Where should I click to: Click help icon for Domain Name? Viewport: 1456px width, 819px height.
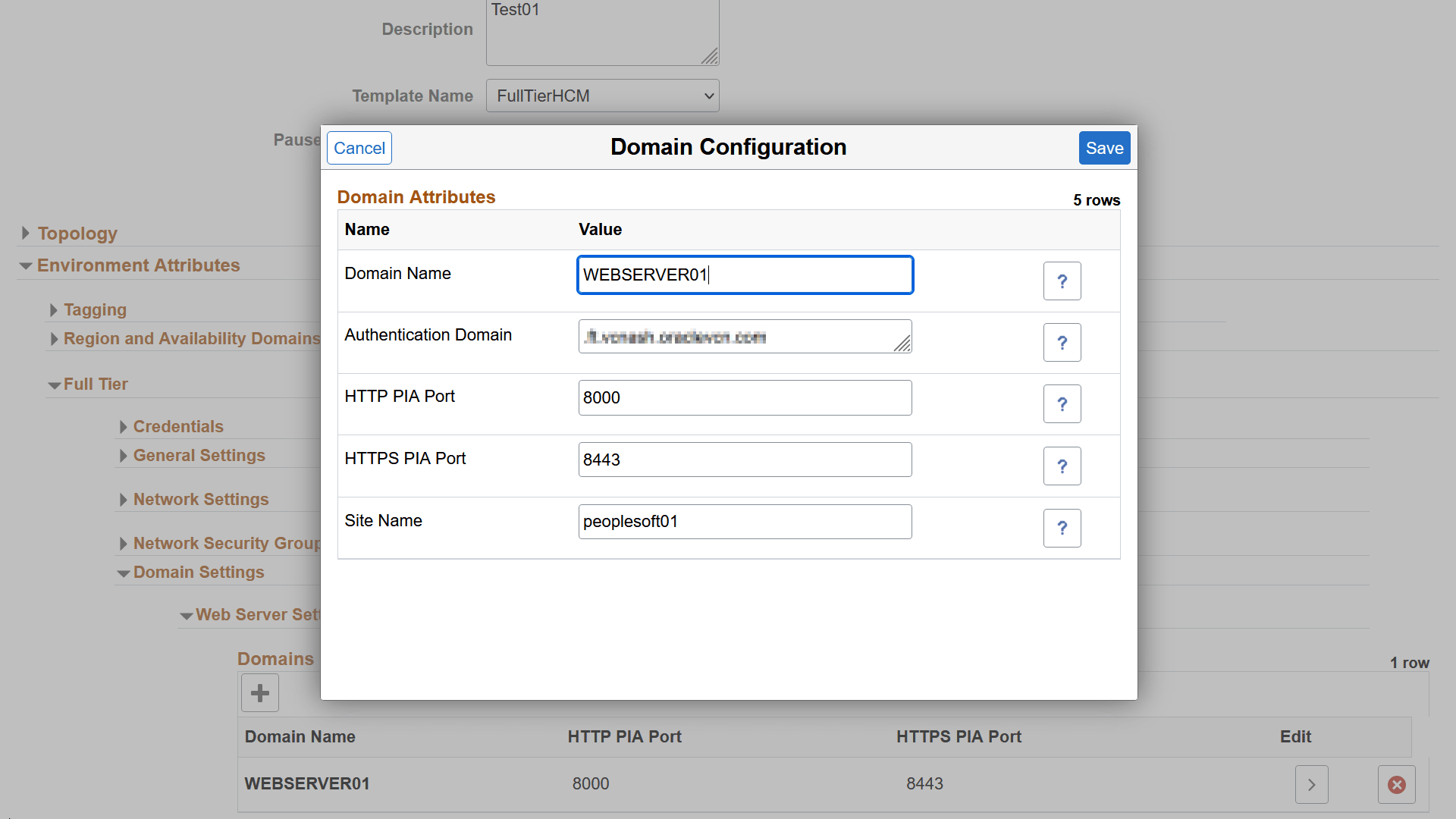[x=1062, y=281]
